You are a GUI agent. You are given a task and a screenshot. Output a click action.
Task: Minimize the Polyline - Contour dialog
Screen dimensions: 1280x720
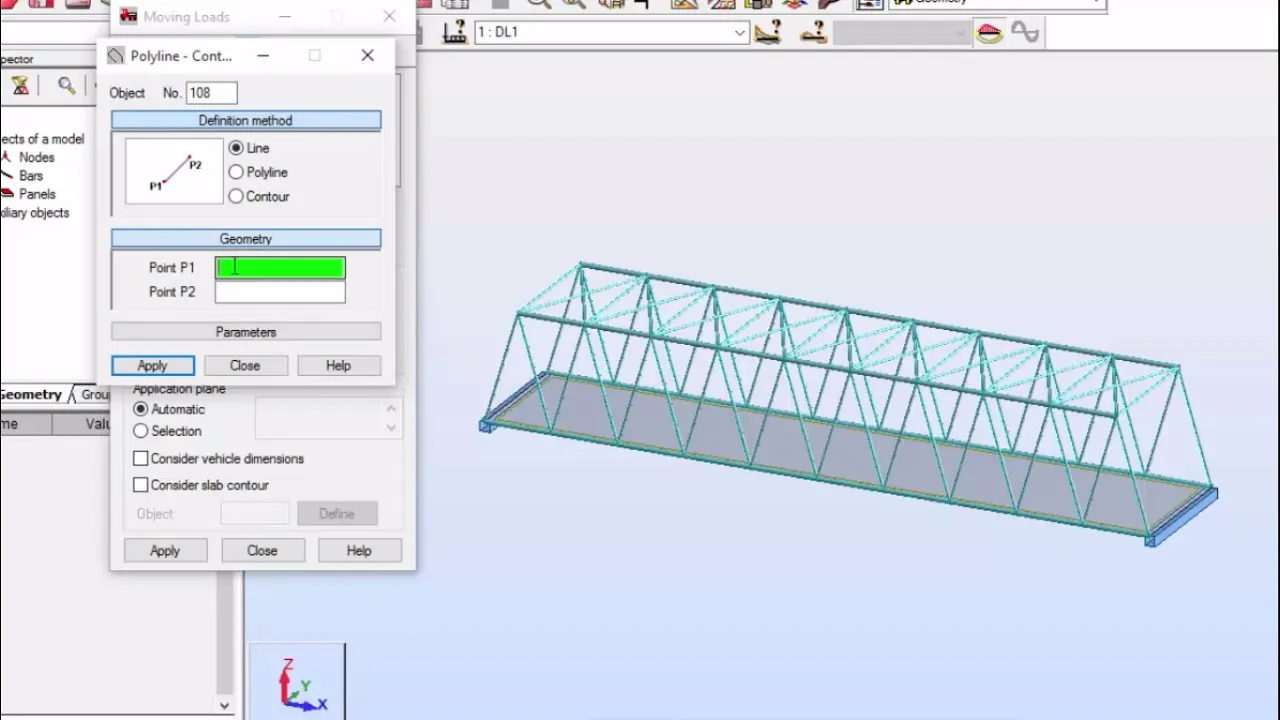263,56
